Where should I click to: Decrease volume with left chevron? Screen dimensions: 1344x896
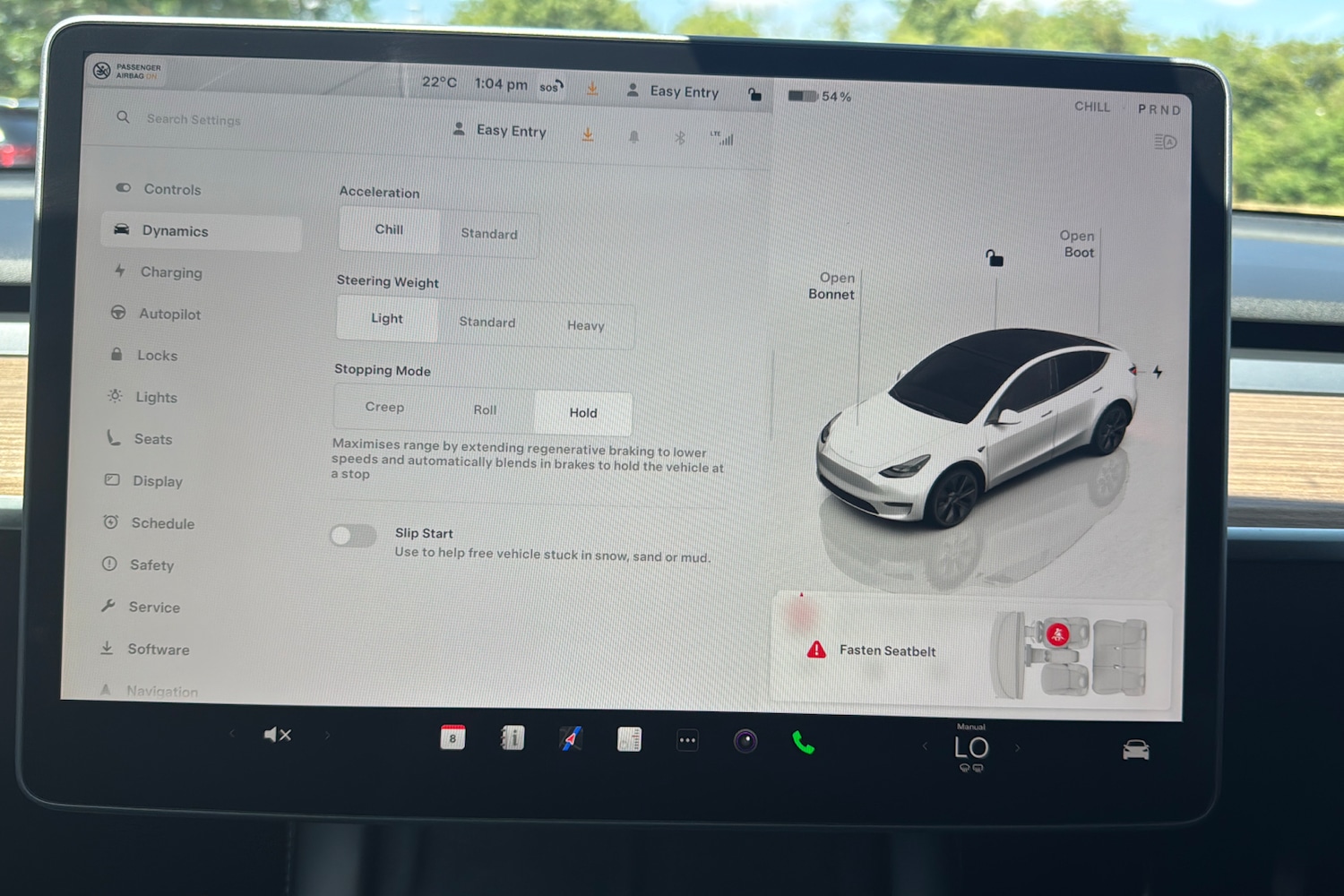[x=232, y=733]
